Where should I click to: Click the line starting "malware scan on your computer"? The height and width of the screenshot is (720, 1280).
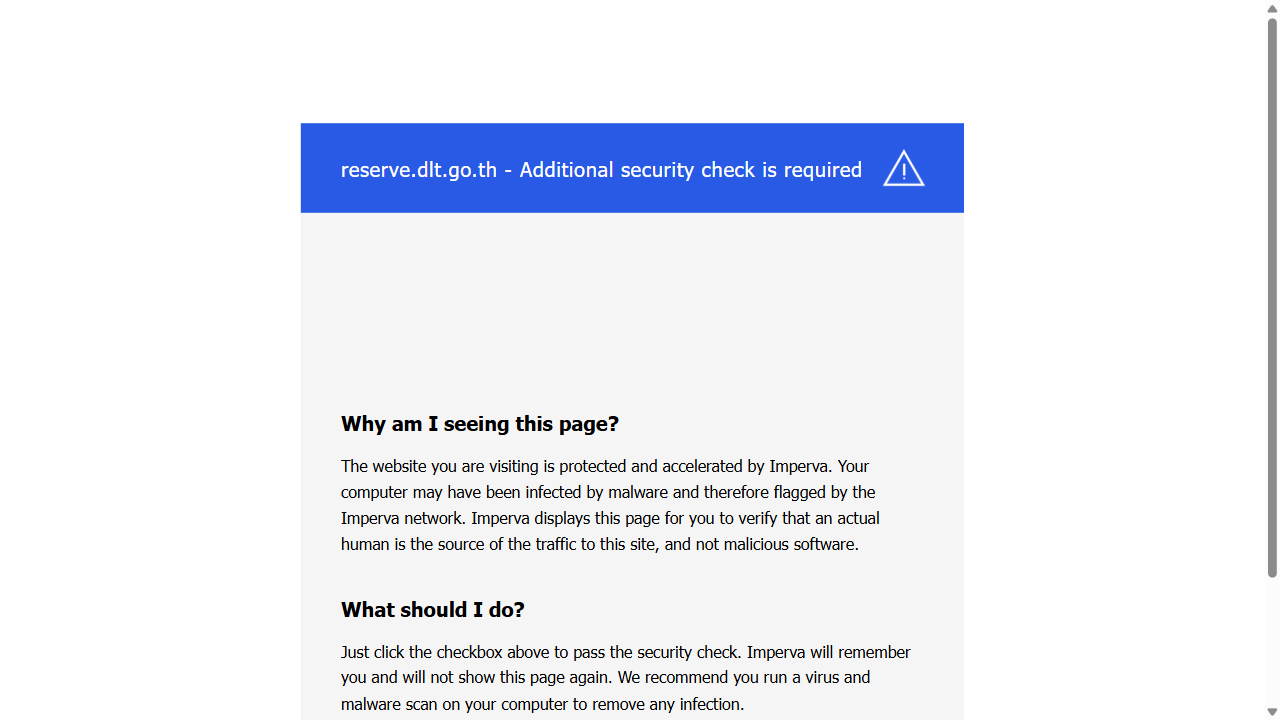point(542,704)
